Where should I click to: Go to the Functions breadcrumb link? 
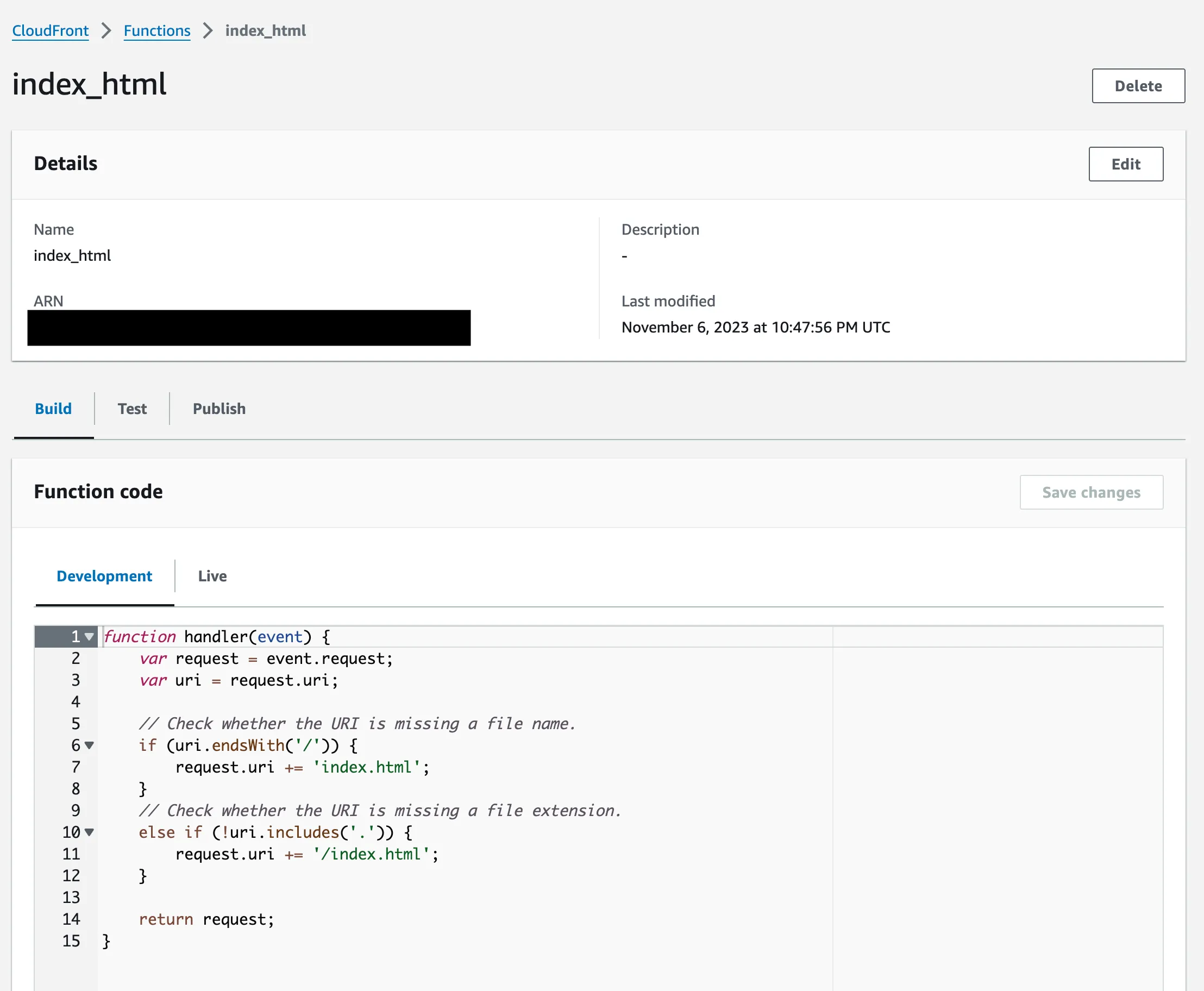157,31
